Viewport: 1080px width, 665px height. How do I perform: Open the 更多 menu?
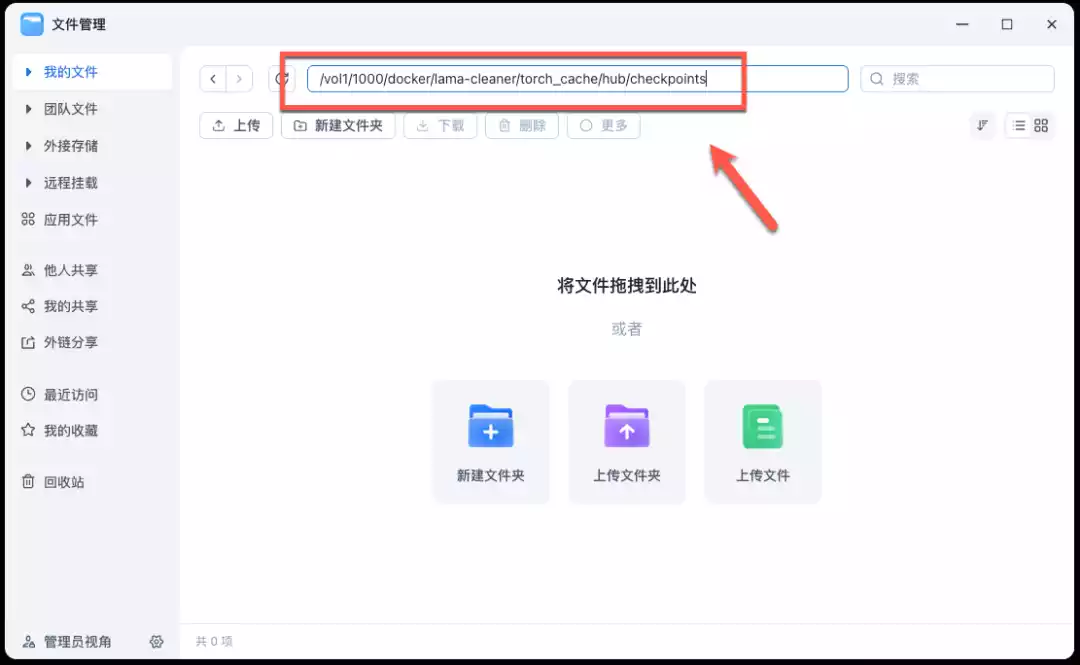604,125
